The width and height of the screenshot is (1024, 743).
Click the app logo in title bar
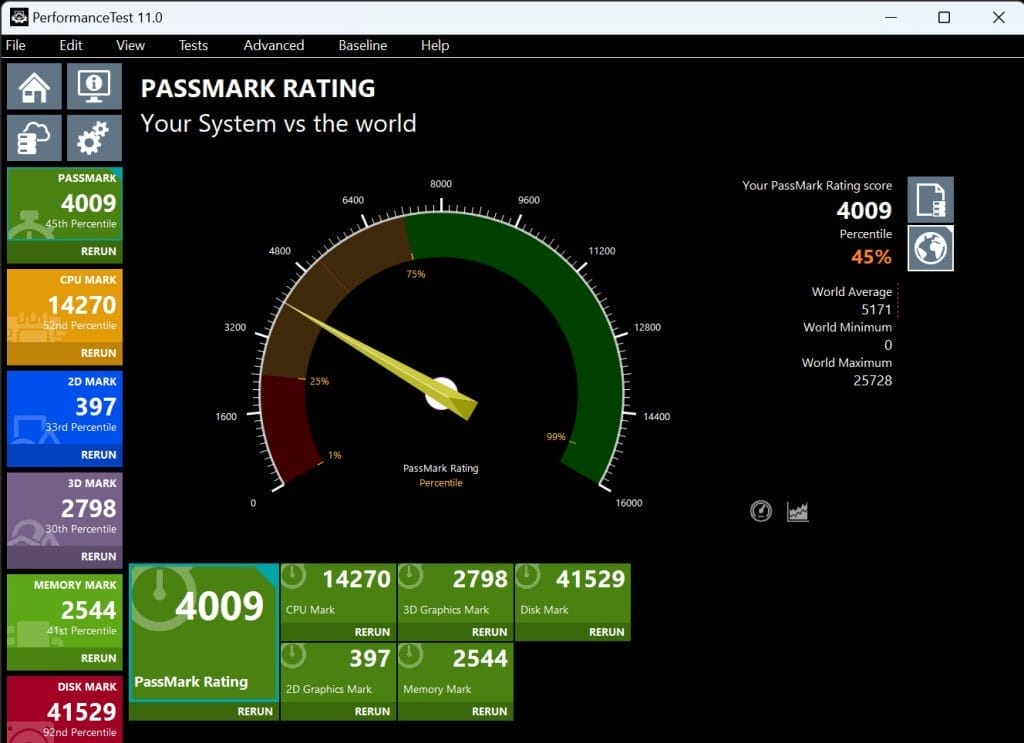click(x=19, y=17)
